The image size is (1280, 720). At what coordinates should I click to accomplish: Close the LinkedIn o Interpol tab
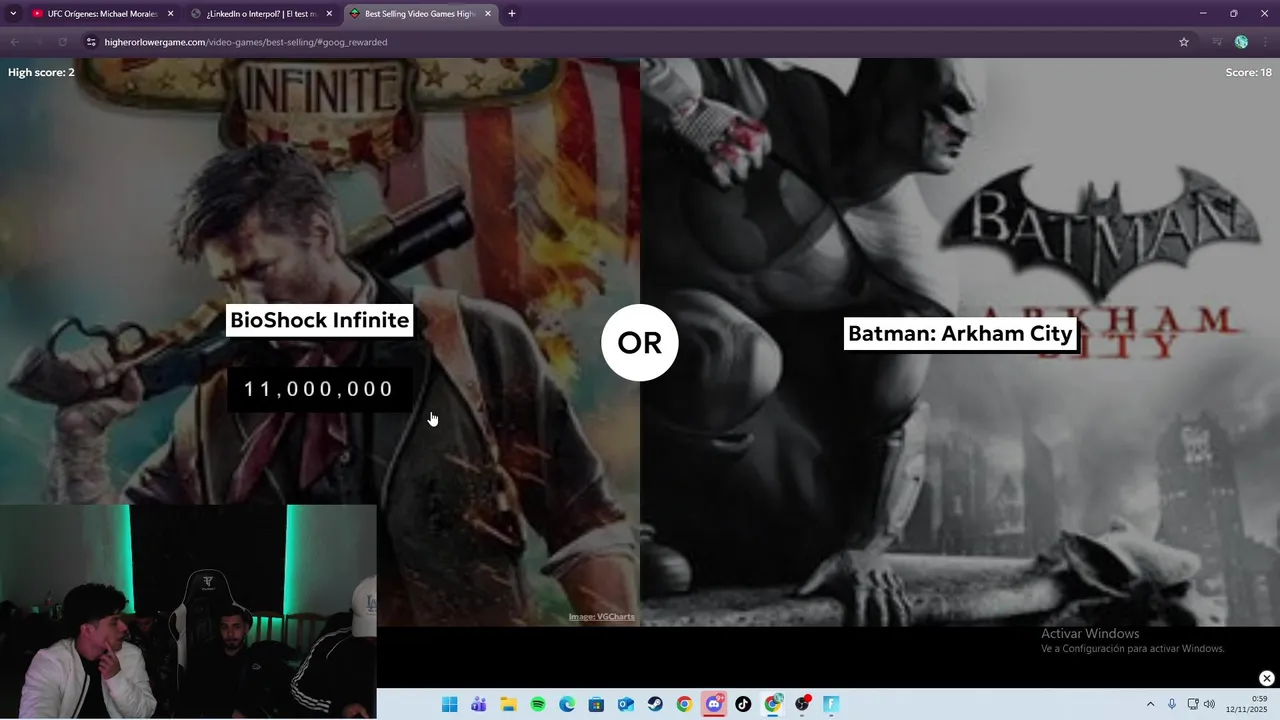click(329, 14)
